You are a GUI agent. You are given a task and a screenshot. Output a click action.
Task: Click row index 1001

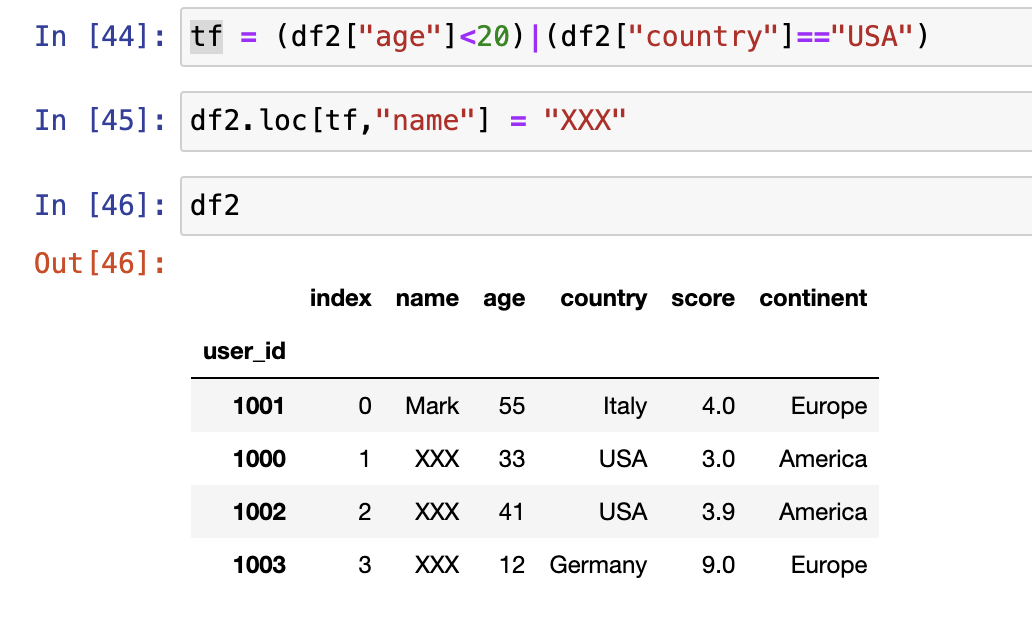point(259,406)
